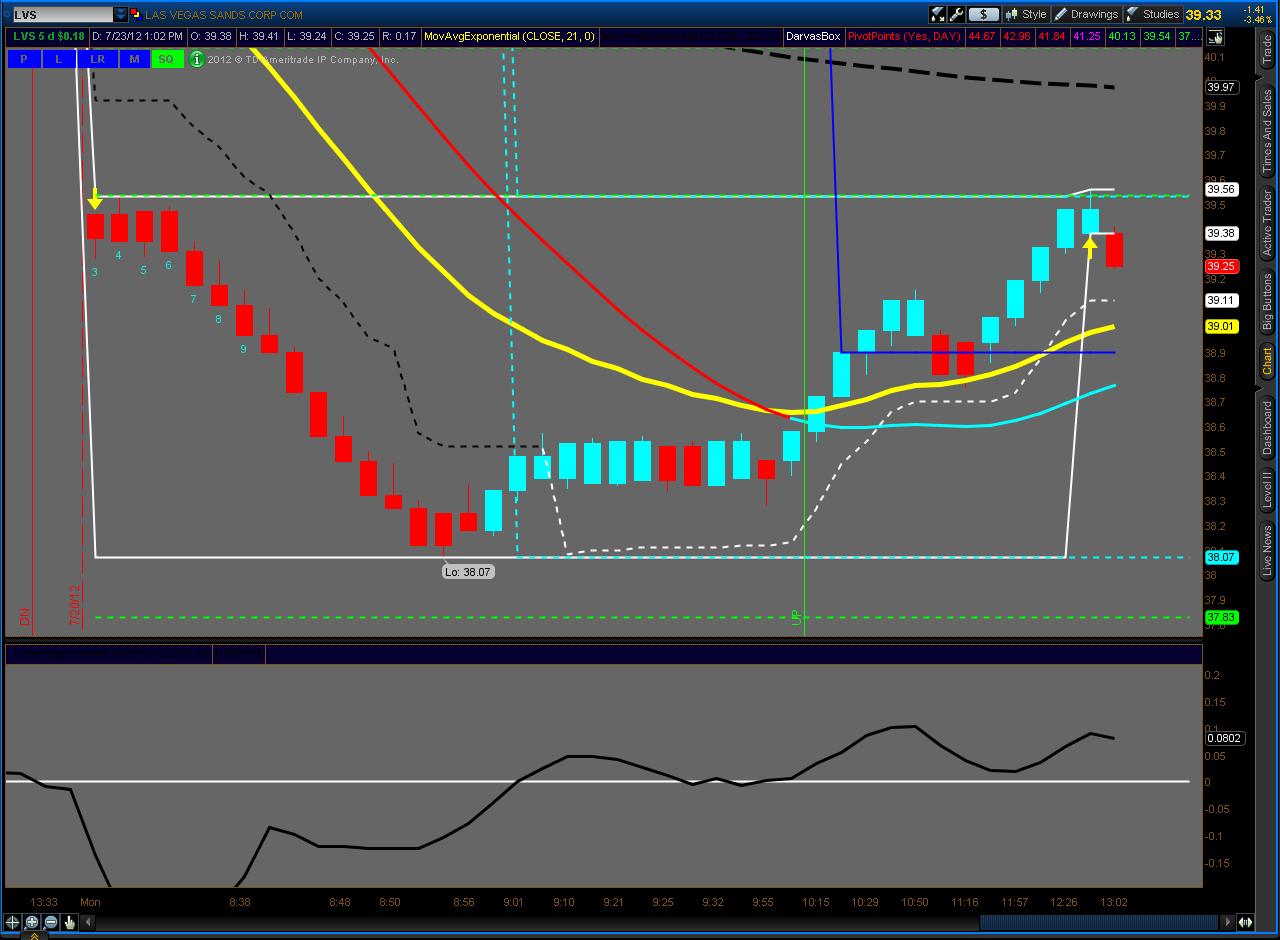Click the 39.56 price bubble on axis
1280x940 pixels.
pyautogui.click(x=1222, y=189)
